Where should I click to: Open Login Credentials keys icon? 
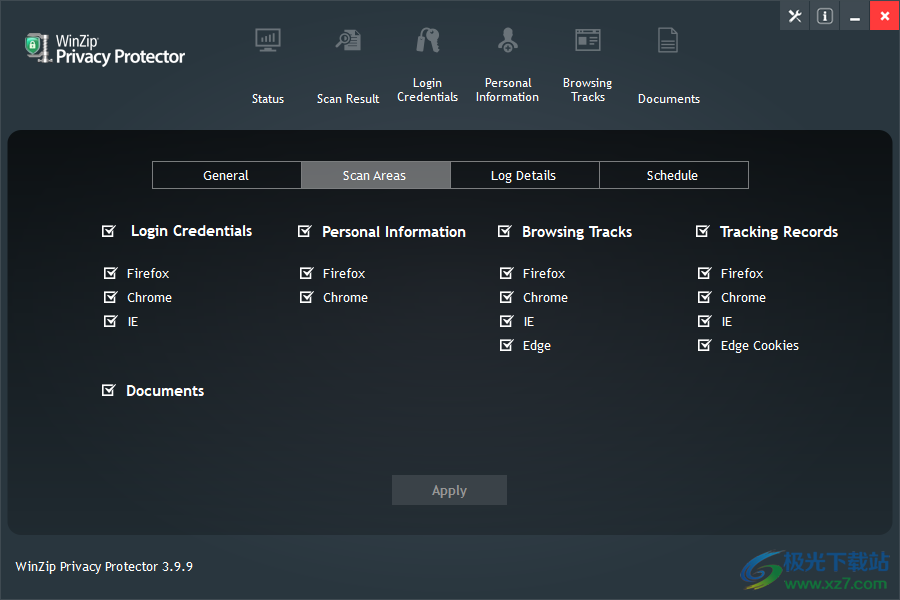(x=428, y=40)
